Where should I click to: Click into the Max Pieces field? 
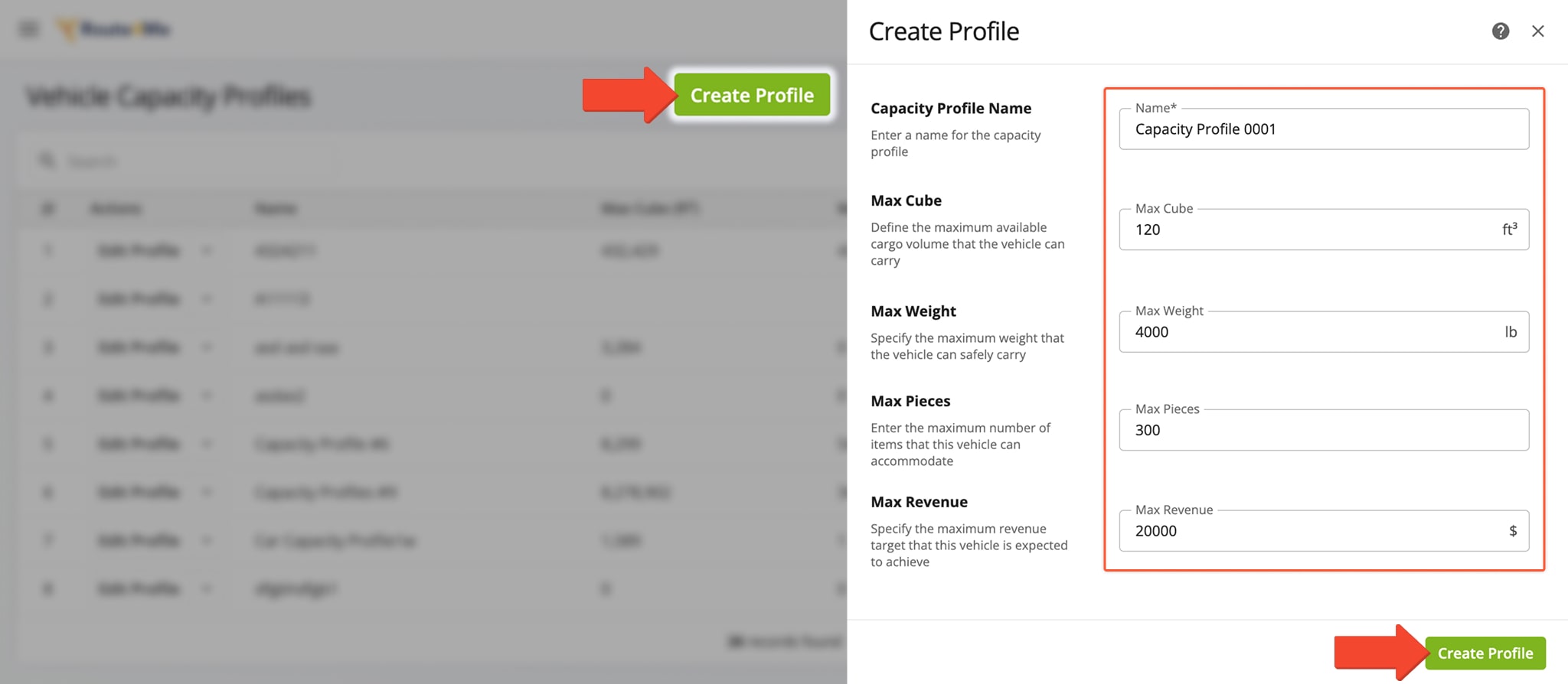pos(1323,430)
